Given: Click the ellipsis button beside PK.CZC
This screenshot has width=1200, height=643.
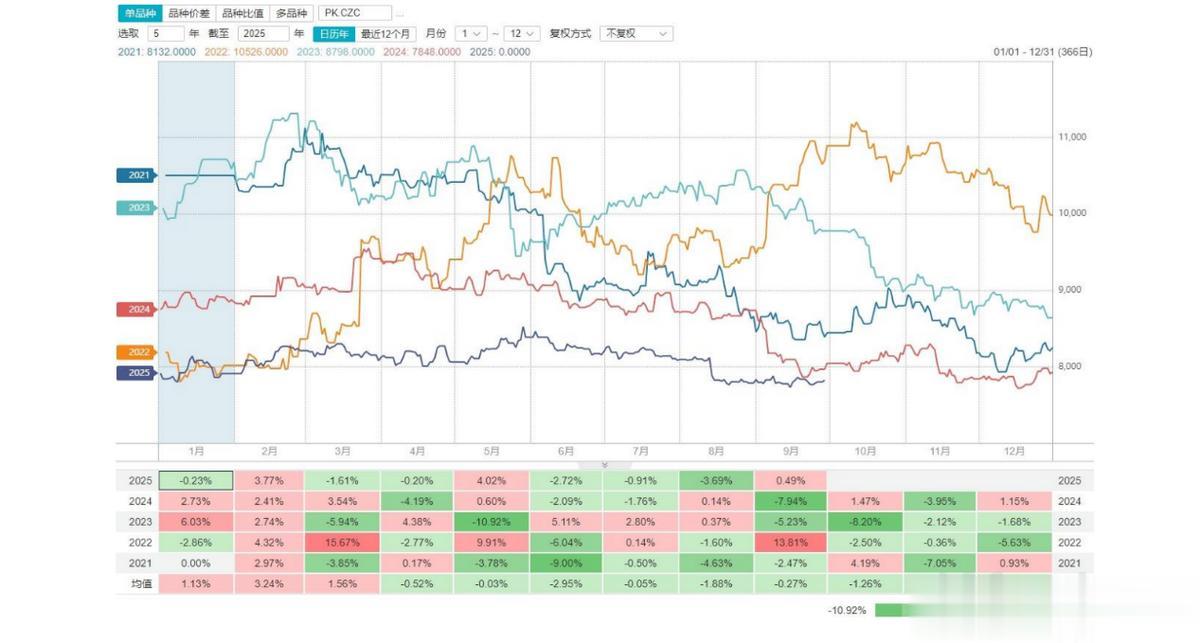Looking at the screenshot, I should pyautogui.click(x=400, y=14).
